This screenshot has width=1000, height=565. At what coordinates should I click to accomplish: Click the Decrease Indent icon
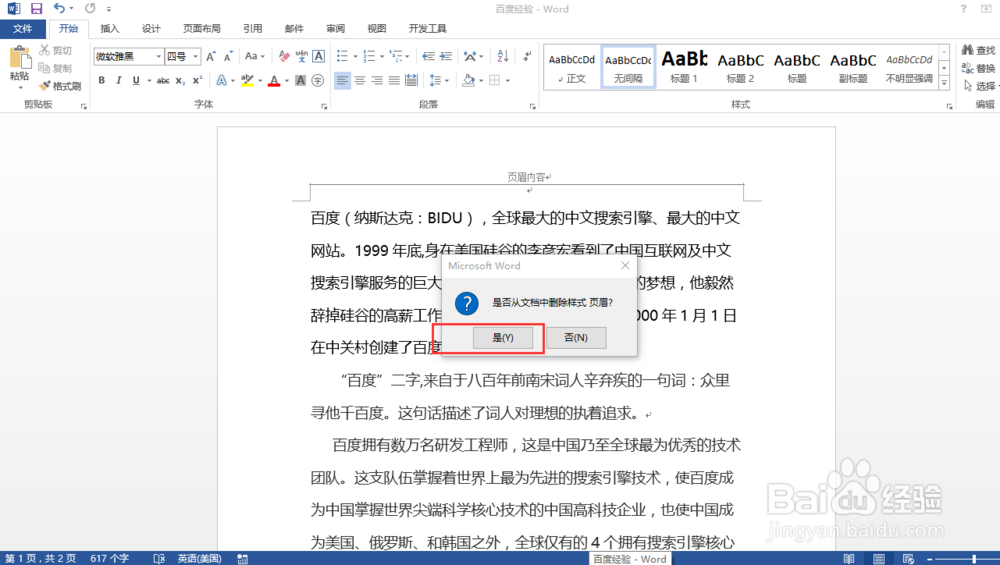coord(429,56)
